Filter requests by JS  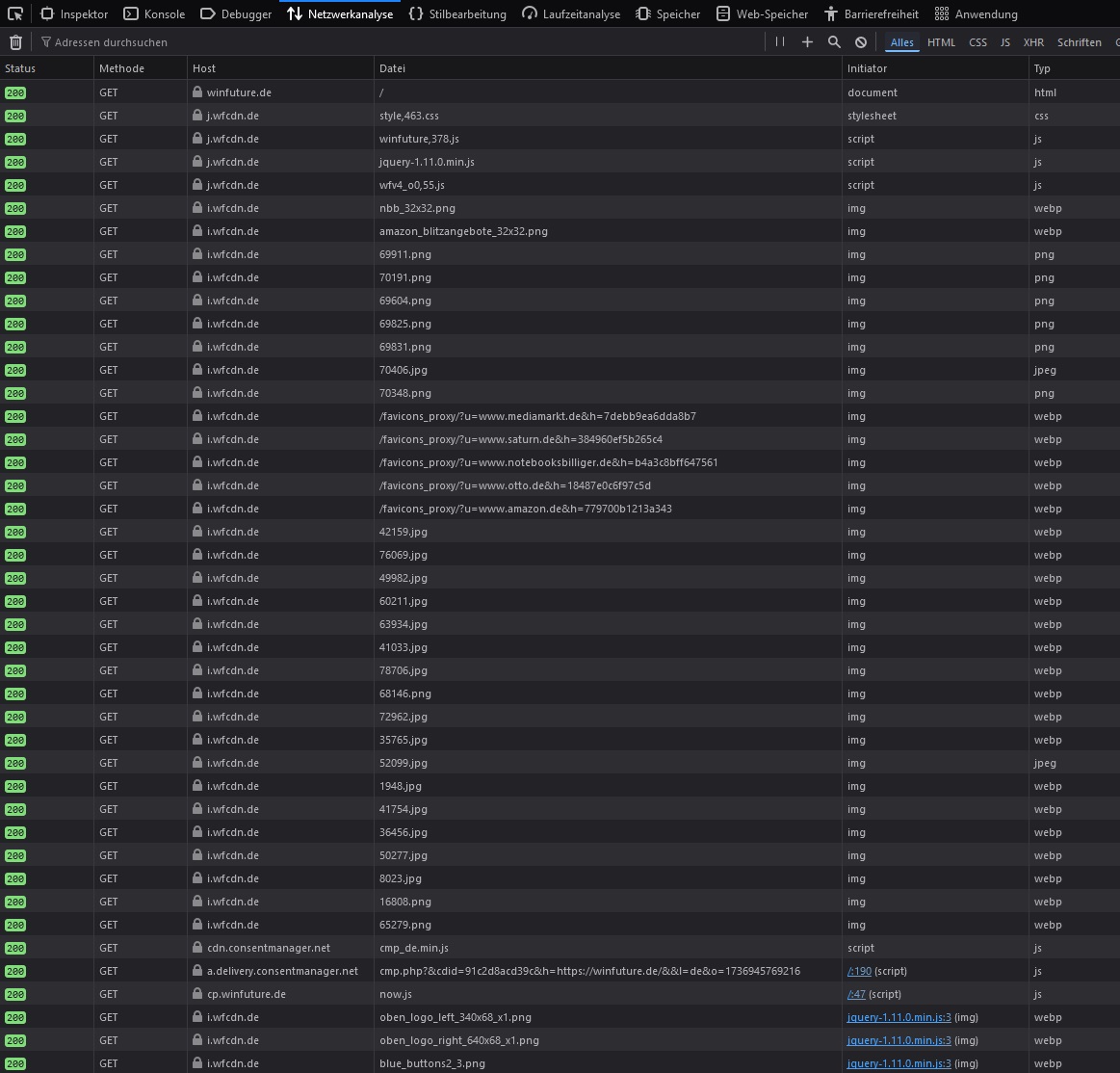pyautogui.click(x=1005, y=42)
